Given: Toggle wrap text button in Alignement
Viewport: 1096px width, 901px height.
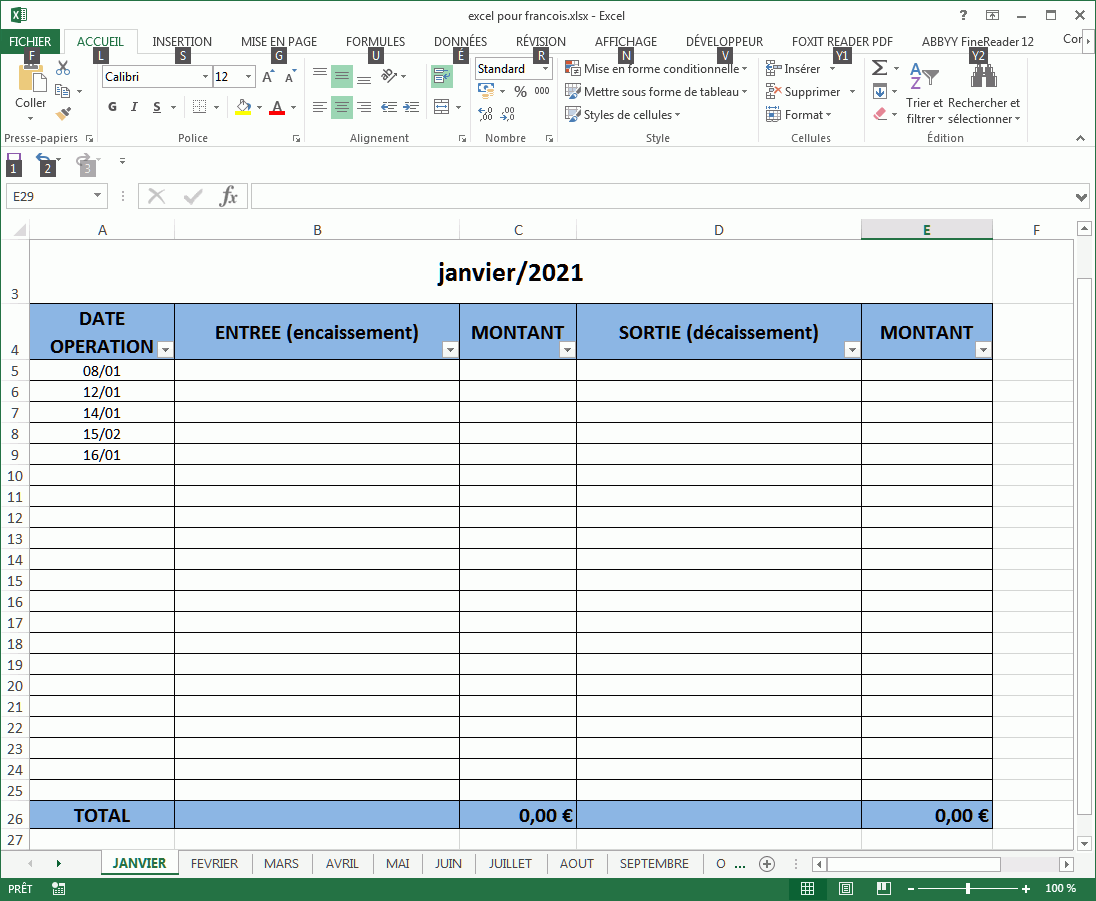Looking at the screenshot, I should [x=441, y=76].
